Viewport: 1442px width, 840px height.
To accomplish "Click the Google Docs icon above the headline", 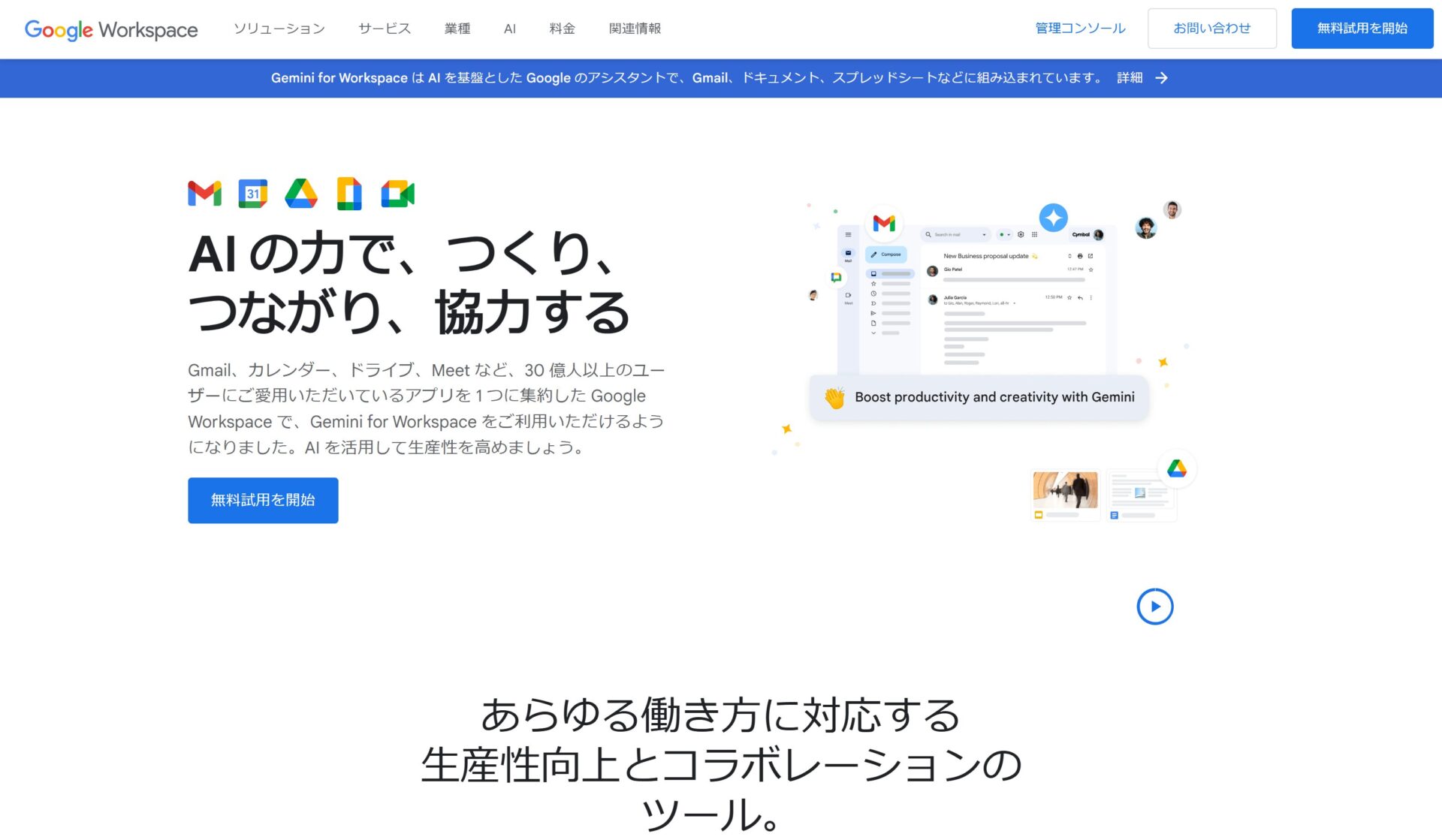I will pyautogui.click(x=349, y=194).
